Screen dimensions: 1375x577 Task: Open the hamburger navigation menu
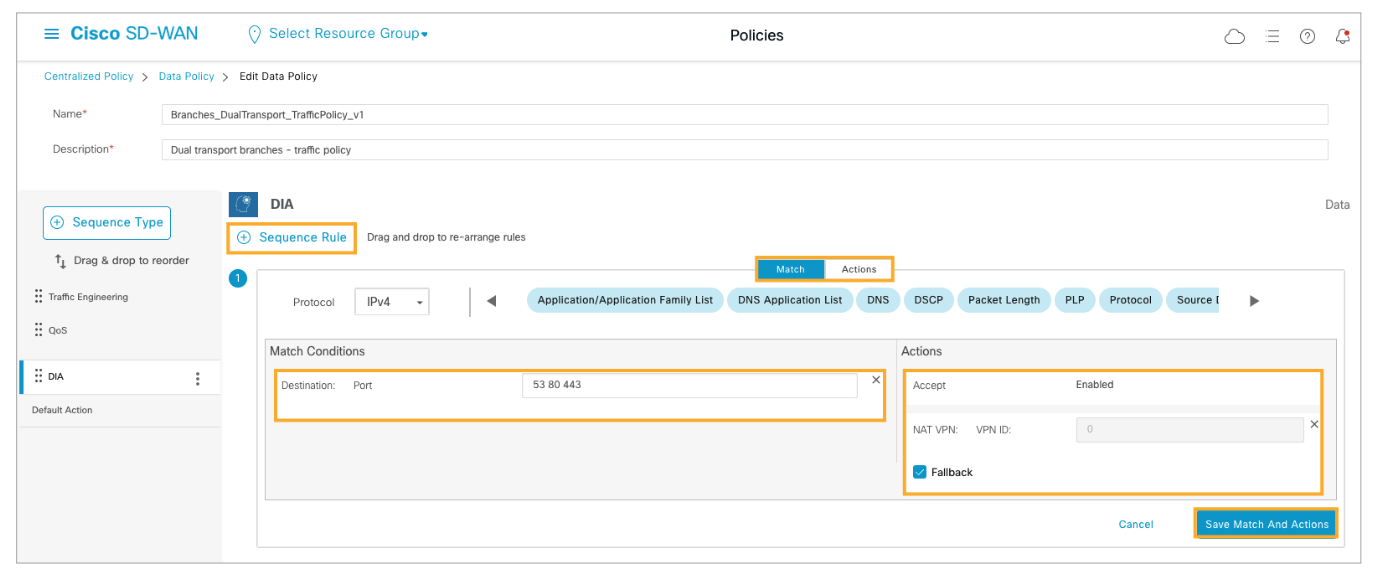pos(52,34)
